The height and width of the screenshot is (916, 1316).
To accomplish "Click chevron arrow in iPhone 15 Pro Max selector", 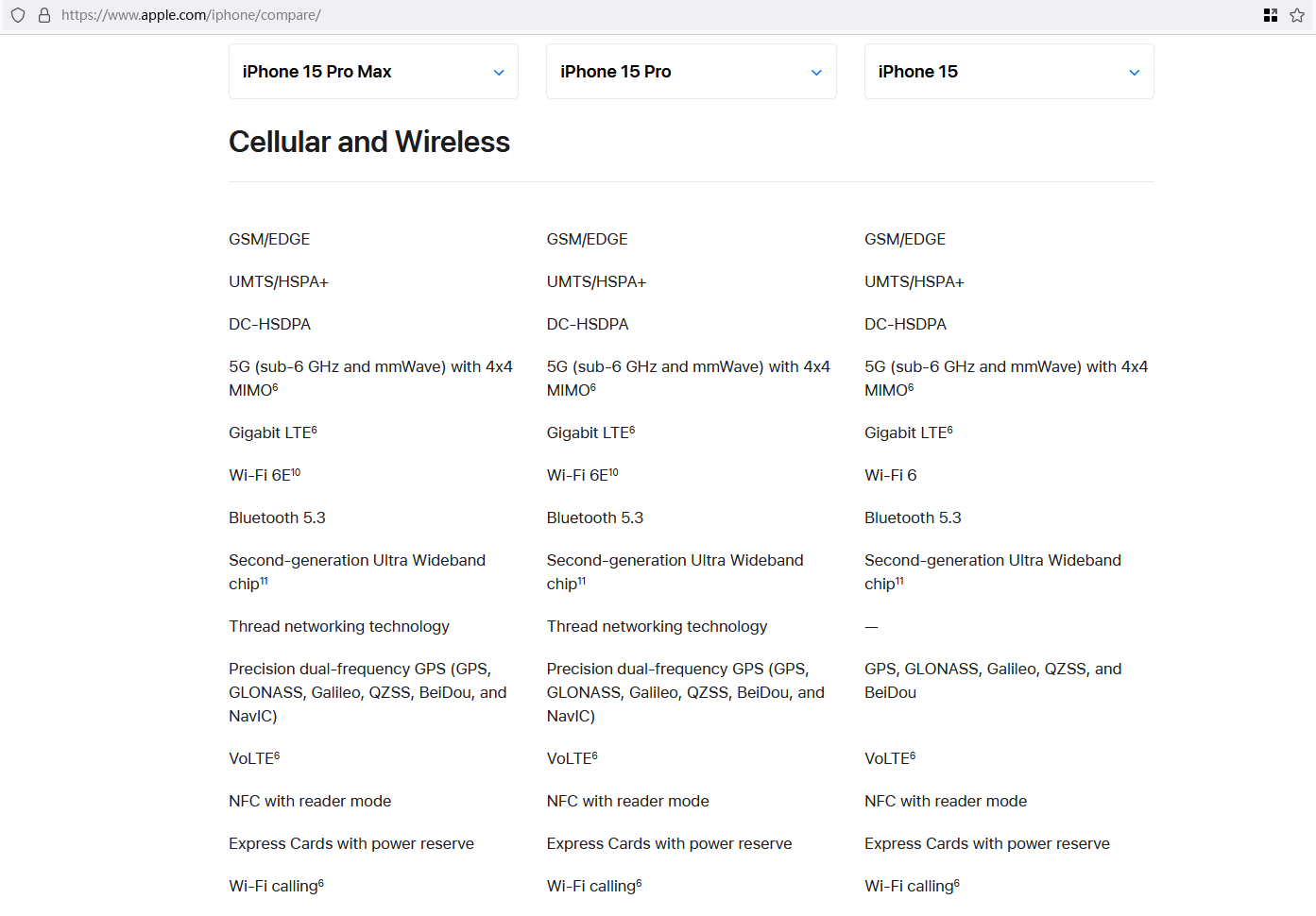I will click(499, 73).
